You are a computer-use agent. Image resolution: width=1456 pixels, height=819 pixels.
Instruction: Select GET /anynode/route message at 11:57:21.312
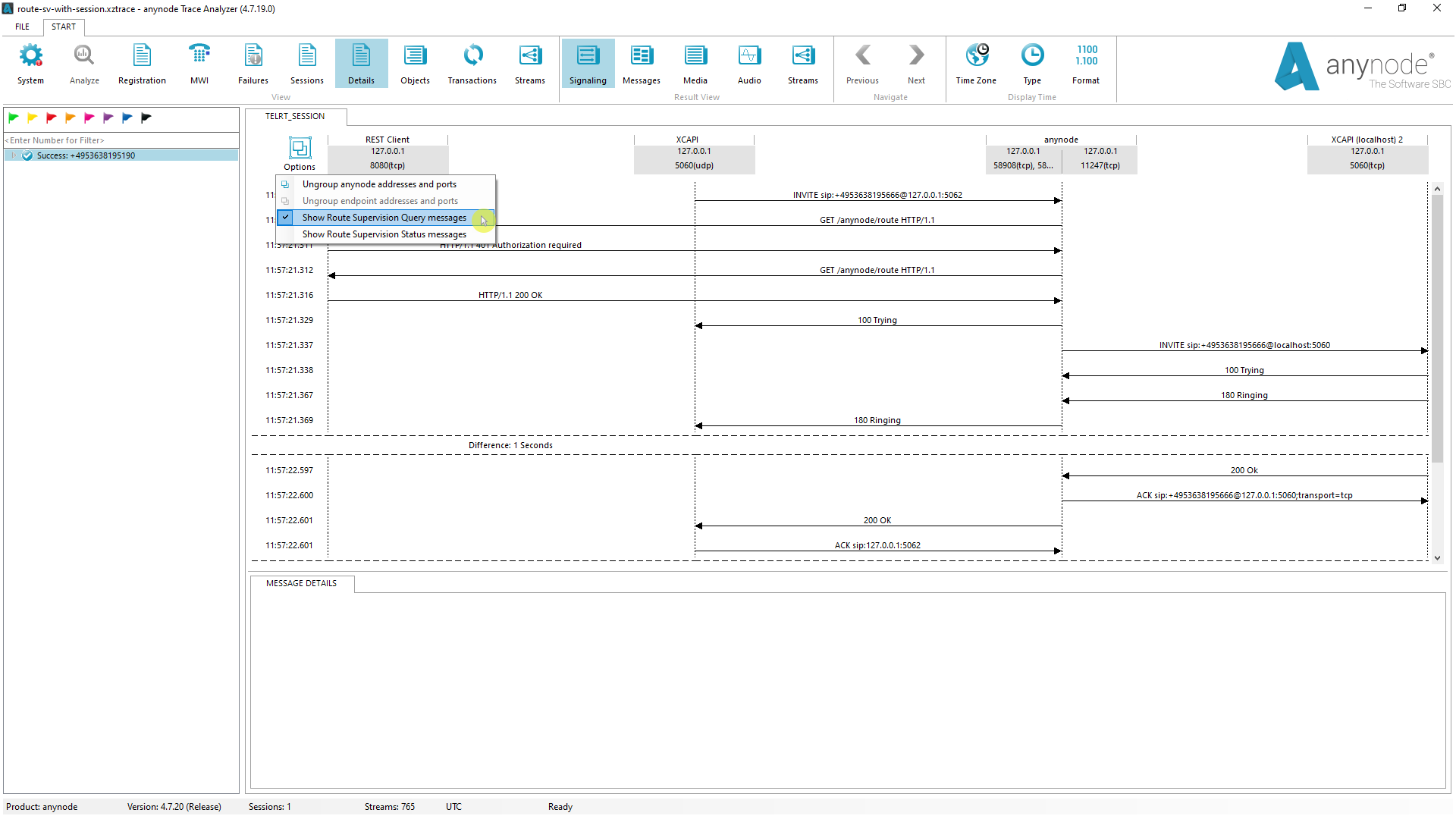[877, 270]
